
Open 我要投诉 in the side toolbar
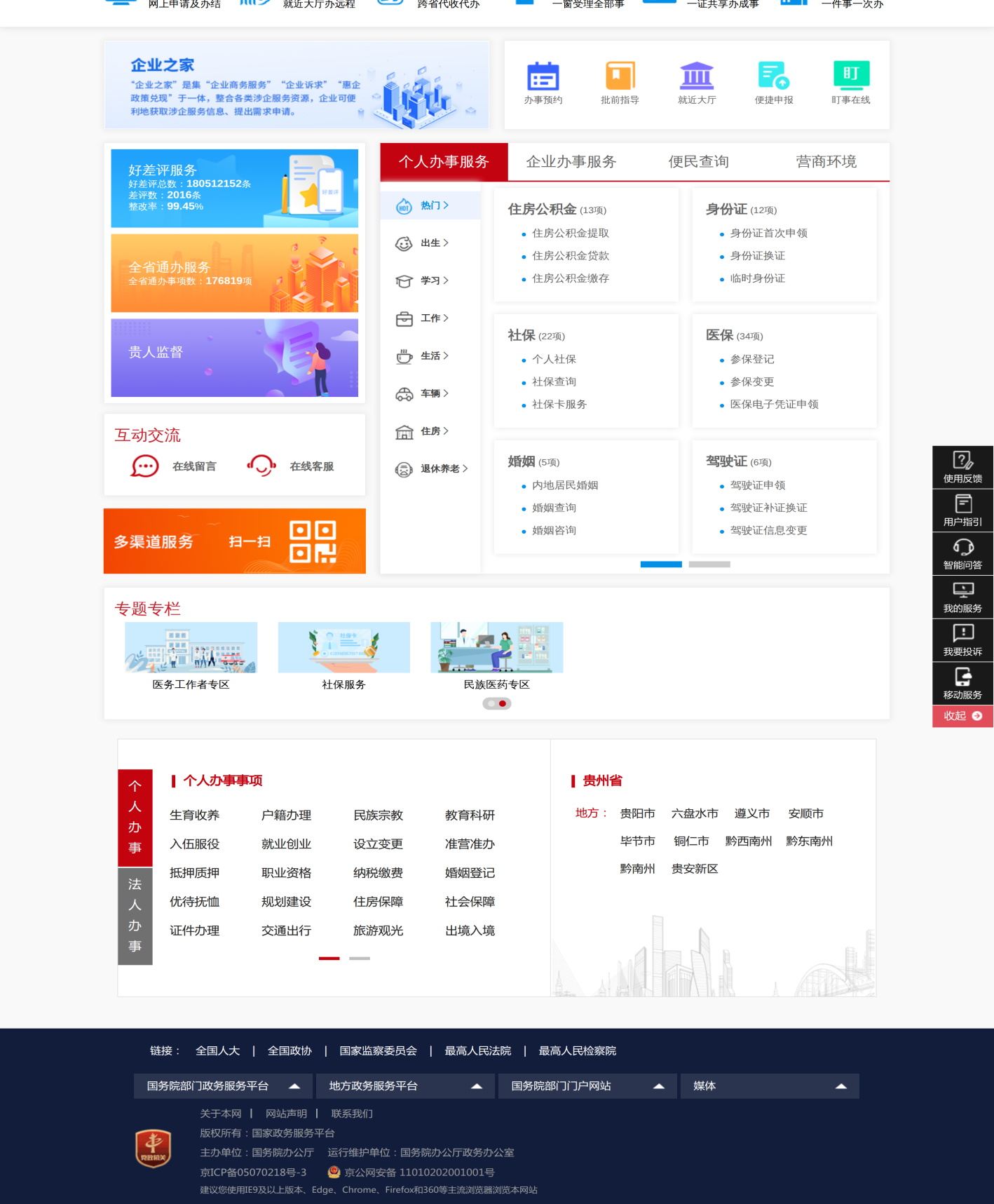click(x=962, y=640)
